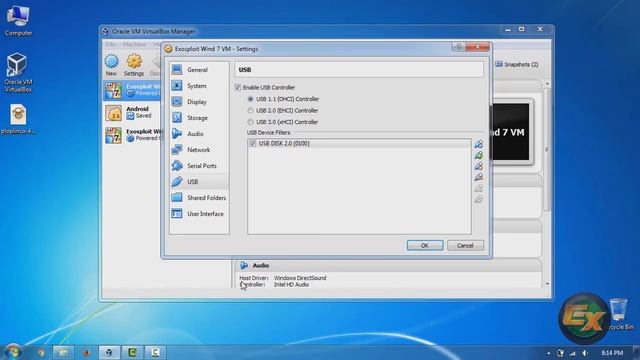
Task: Add USB filter from attached device
Action: pos(478,155)
